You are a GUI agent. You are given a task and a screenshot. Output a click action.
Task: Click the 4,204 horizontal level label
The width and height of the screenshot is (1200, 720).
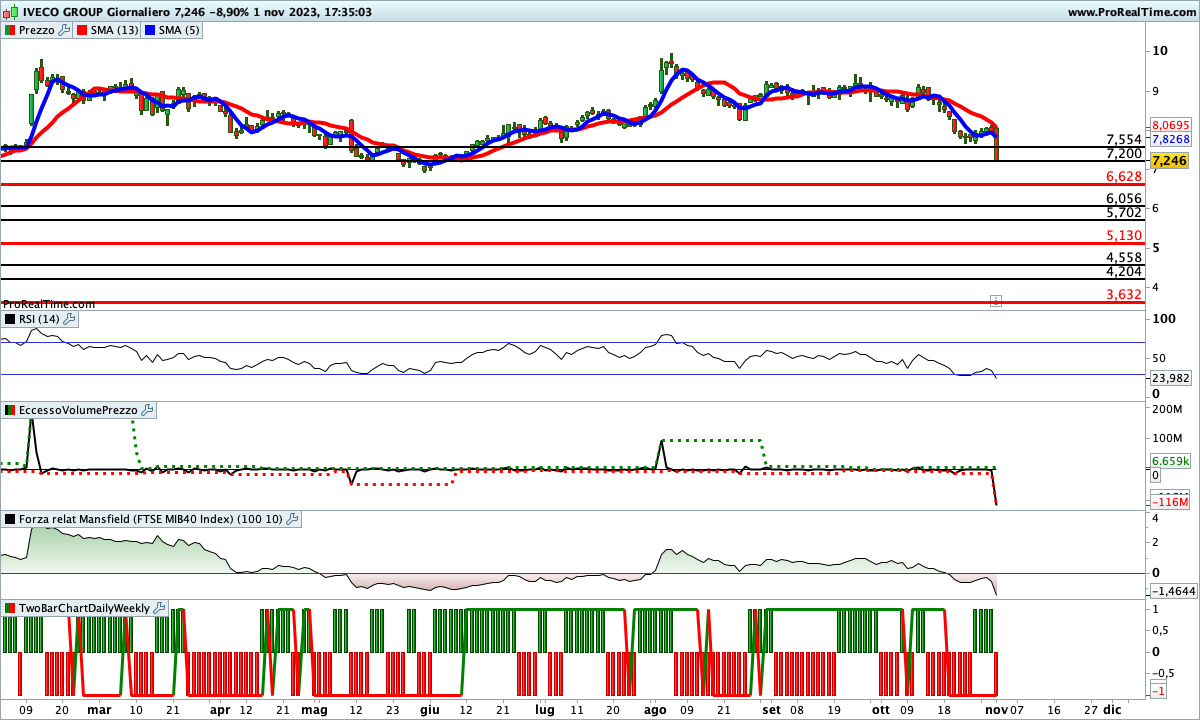click(x=1124, y=271)
